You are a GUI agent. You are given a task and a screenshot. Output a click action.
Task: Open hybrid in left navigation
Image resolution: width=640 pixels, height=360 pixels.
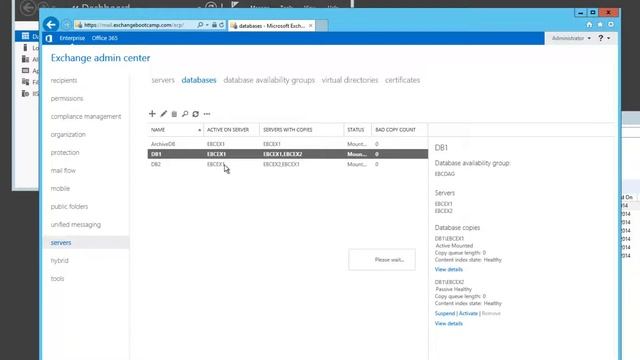coord(60,260)
